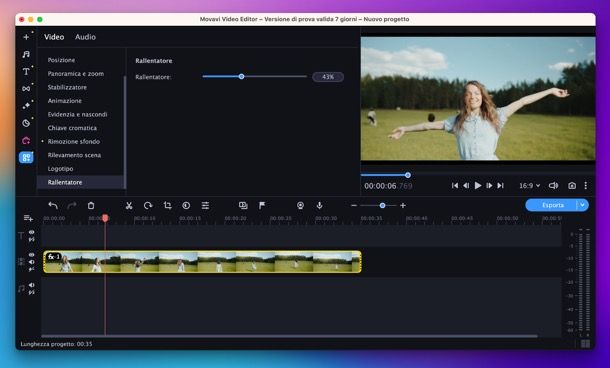Play the preview video

[478, 186]
